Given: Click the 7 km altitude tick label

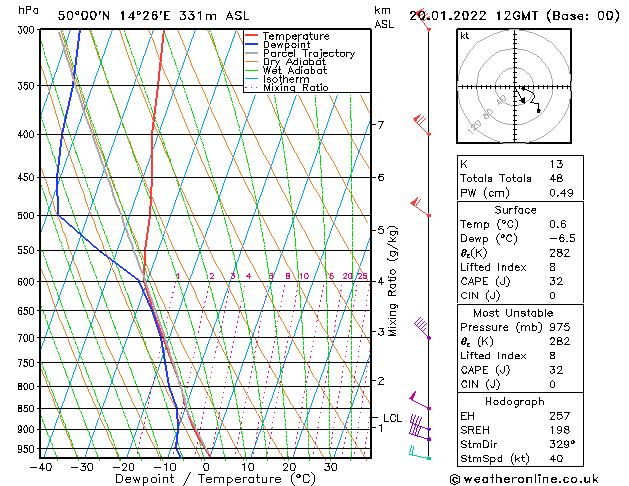Looking at the screenshot, I should point(381,125).
